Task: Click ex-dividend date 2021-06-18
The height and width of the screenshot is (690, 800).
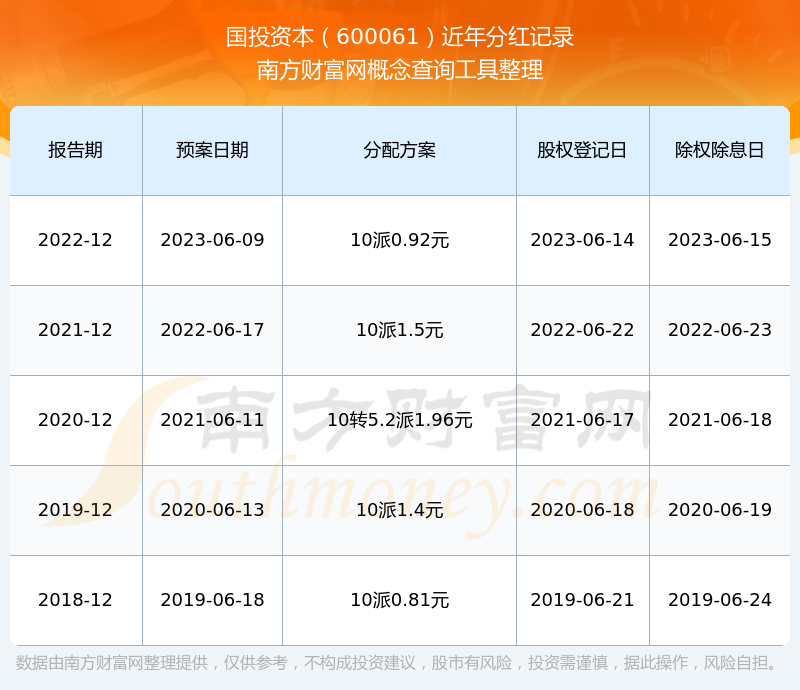Action: tap(719, 420)
